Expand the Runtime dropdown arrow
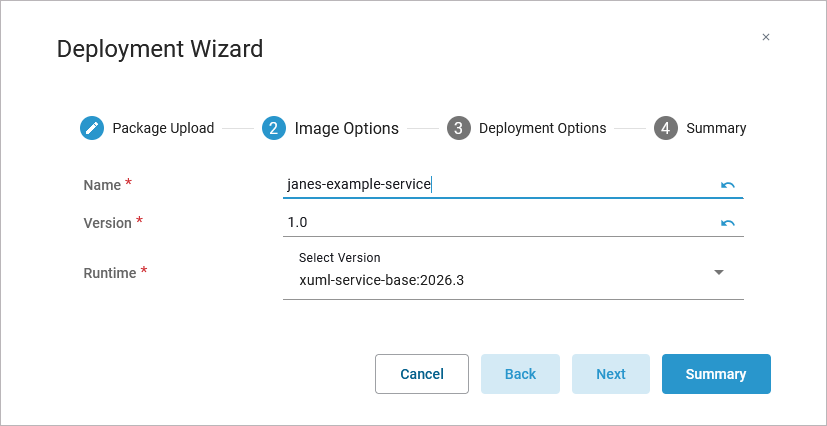This screenshot has height=426, width=827. click(718, 272)
